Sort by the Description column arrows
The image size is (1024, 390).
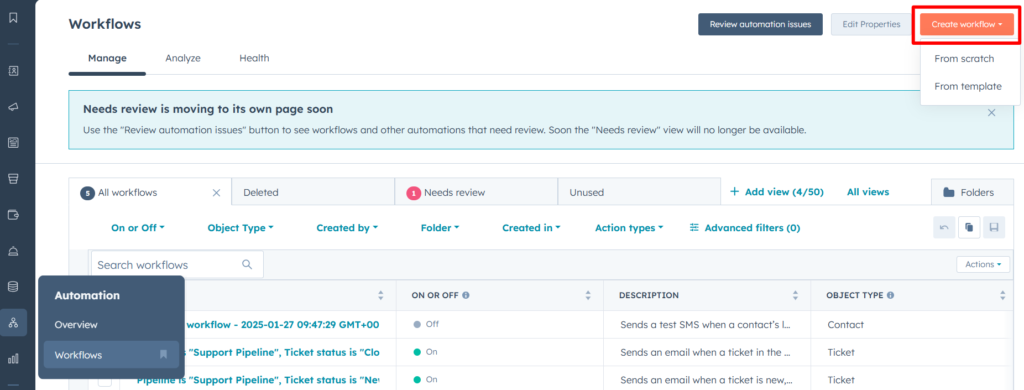[x=795, y=295]
